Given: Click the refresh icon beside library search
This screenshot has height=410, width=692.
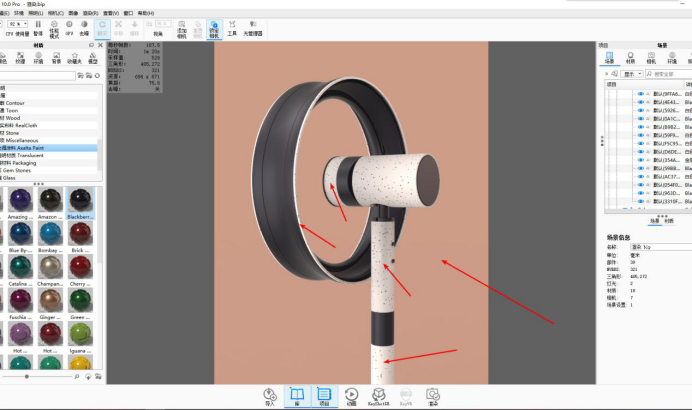Looking at the screenshot, I should [98, 76].
